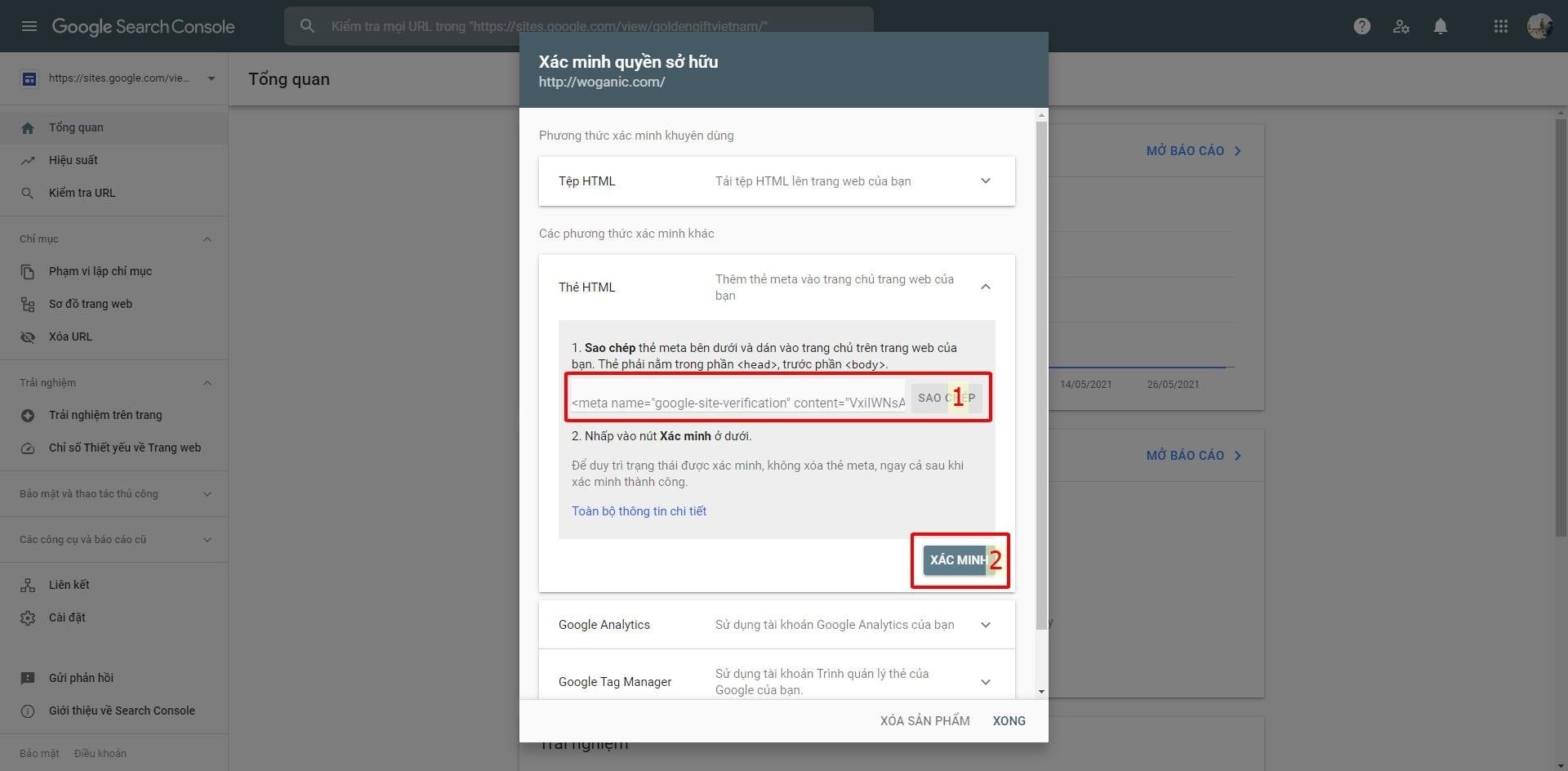This screenshot has height=771, width=1568.
Task: Open the notifications bell icon
Action: [x=1441, y=26]
